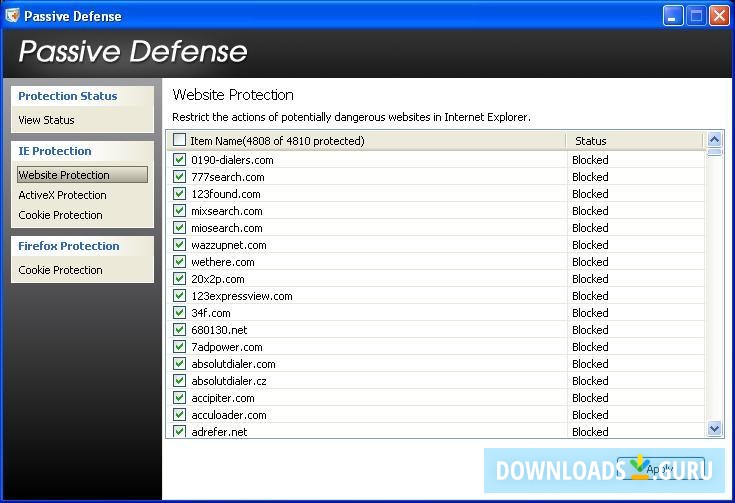
Task: Open Cookie Protection under Firefox Protection
Action: (60, 270)
